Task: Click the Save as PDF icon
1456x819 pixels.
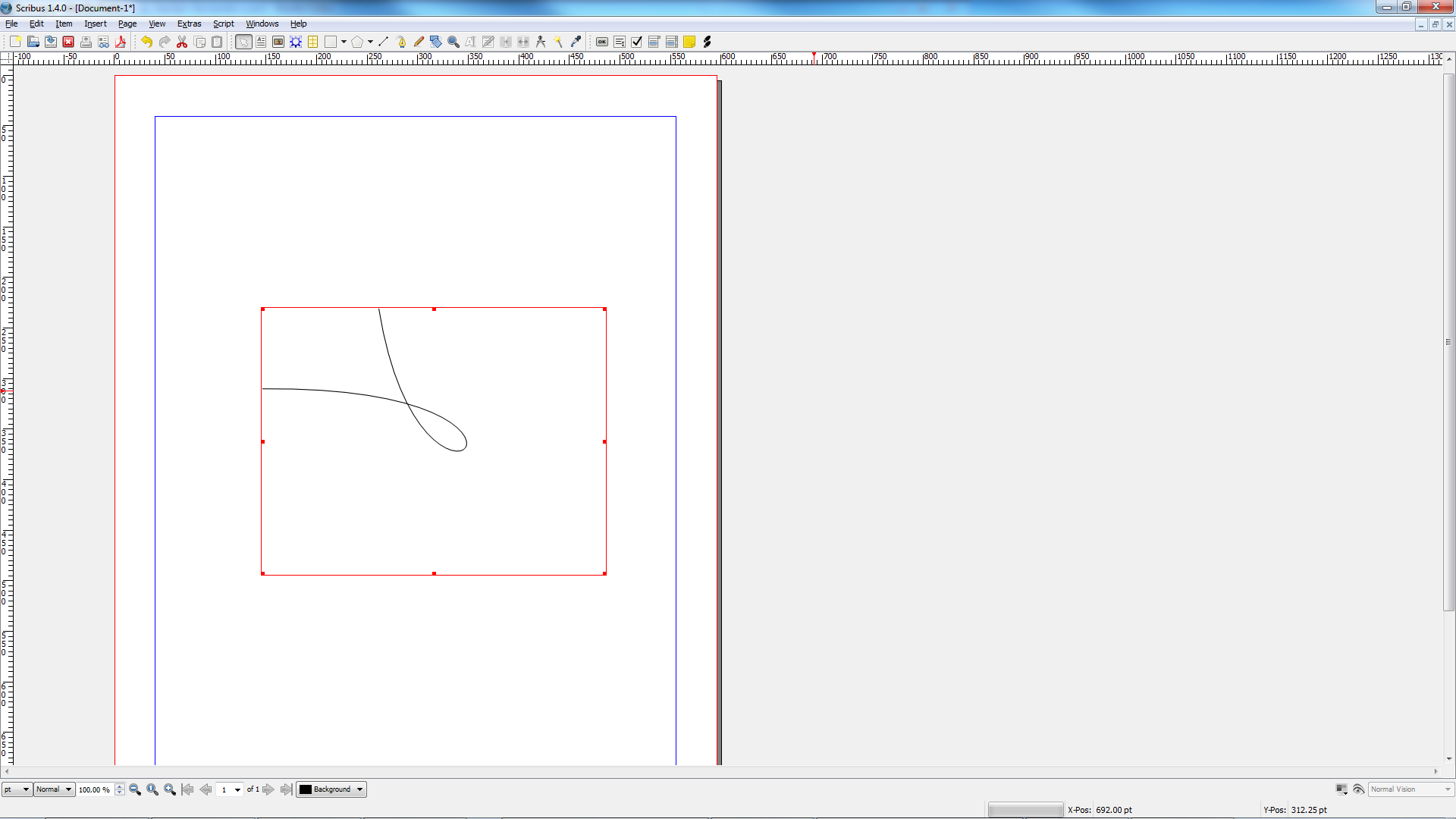Action: (x=121, y=42)
